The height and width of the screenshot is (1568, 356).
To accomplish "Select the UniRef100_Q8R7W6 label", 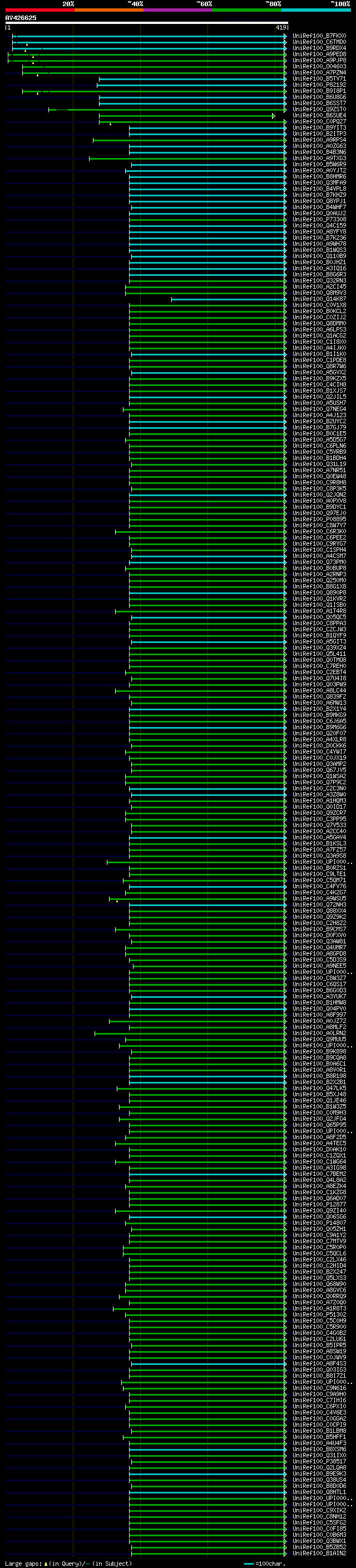I will click(x=319, y=367).
